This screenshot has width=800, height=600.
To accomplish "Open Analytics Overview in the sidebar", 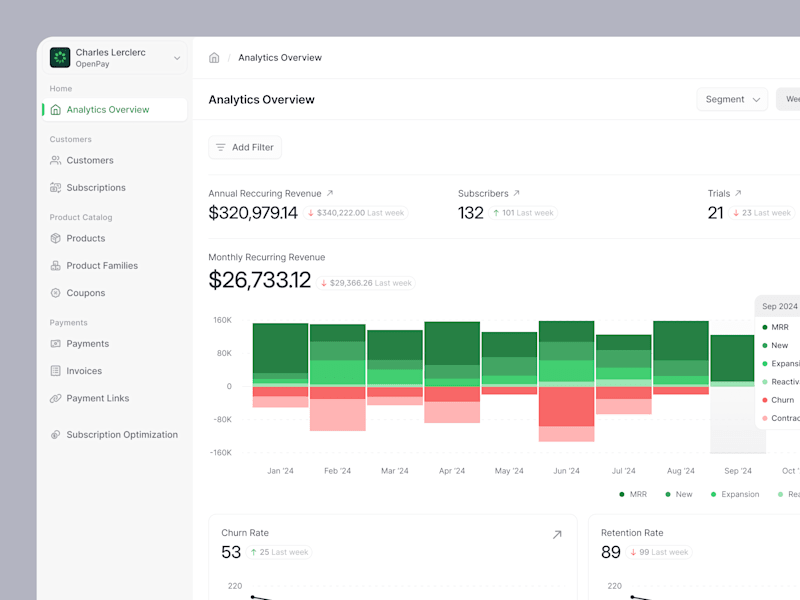I will [x=115, y=110].
